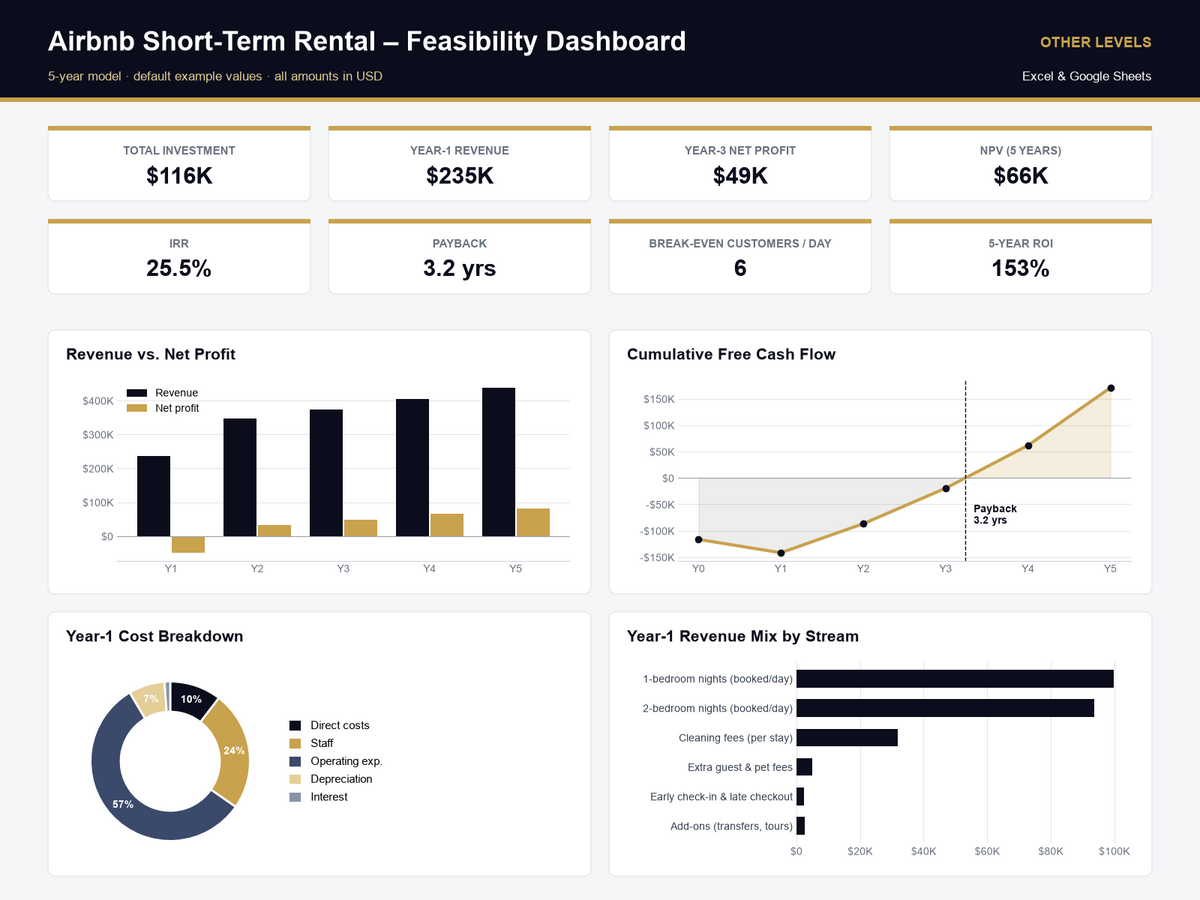
Task: Click the Total Investment $116K card
Action: pyautogui.click(x=179, y=164)
